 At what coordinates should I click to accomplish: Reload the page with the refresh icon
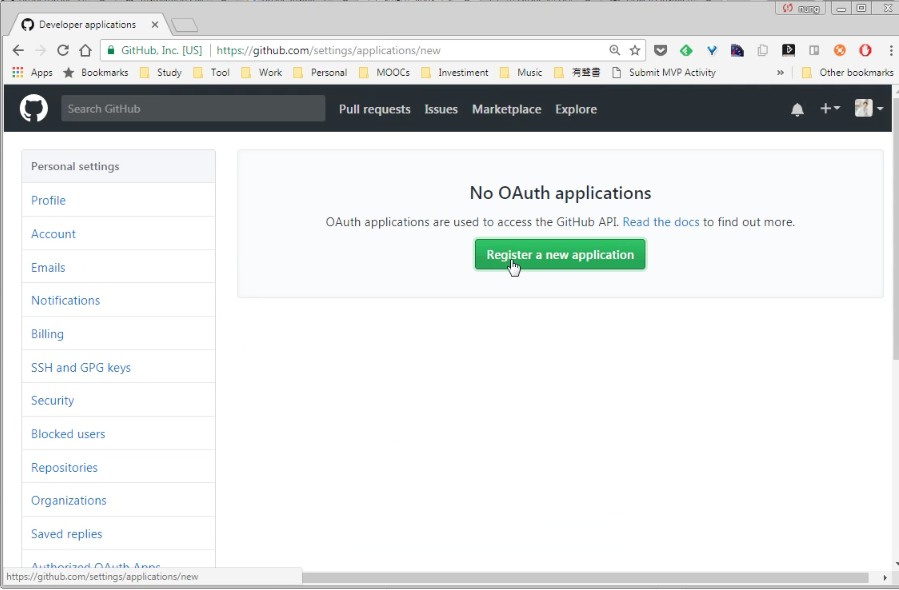62,50
